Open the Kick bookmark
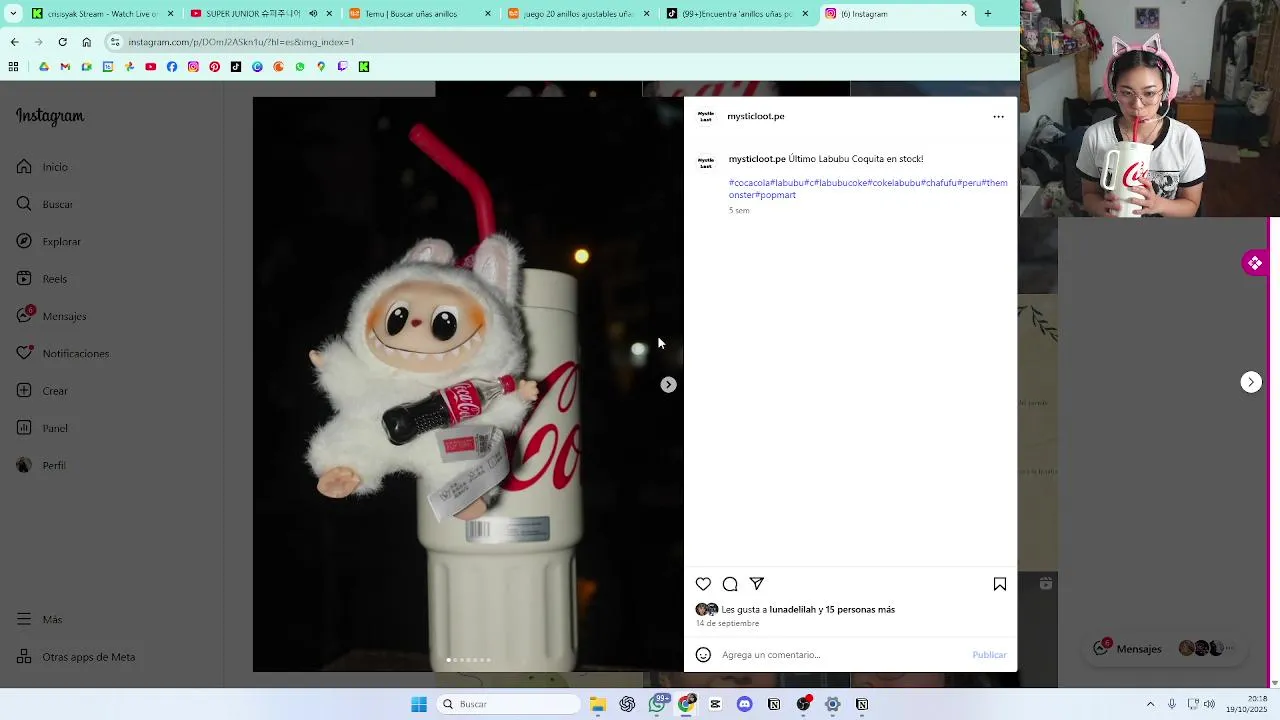 (364, 67)
